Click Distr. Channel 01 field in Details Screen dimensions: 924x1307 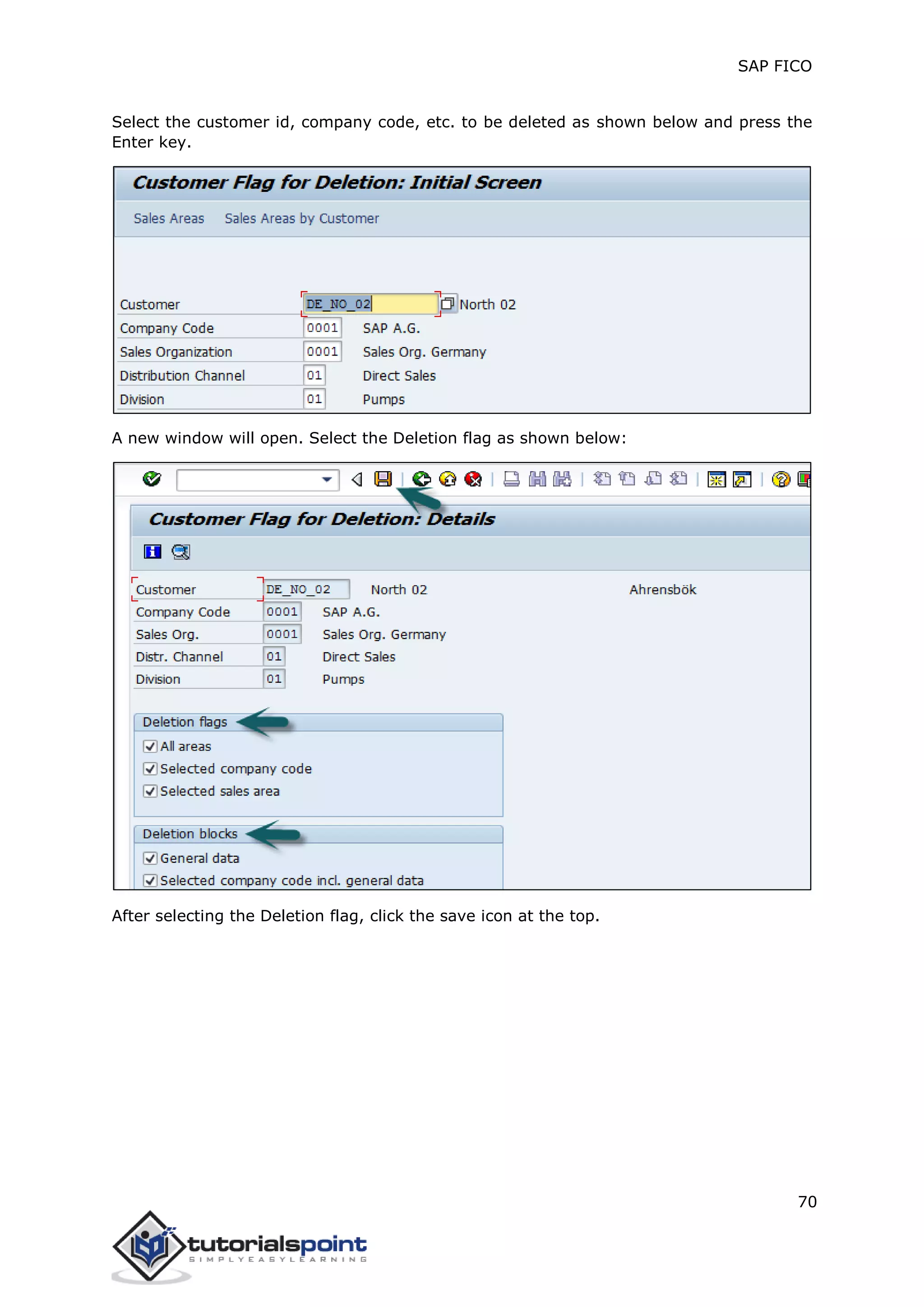[274, 656]
